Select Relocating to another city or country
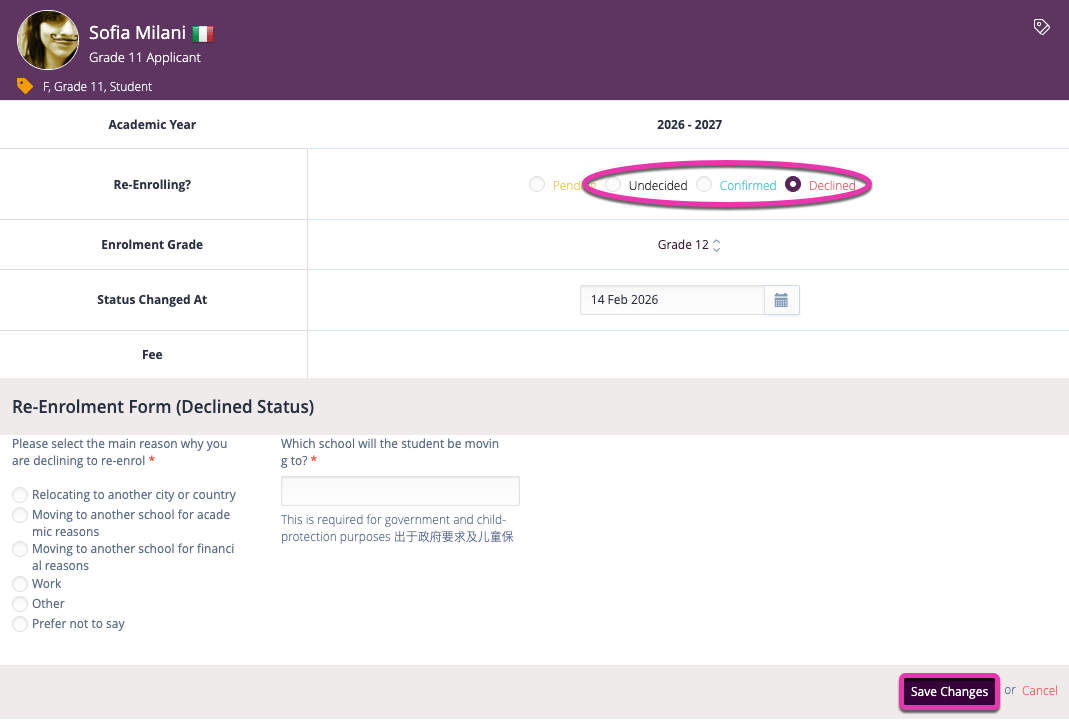Screen dimensions: 1069x720 20,495
